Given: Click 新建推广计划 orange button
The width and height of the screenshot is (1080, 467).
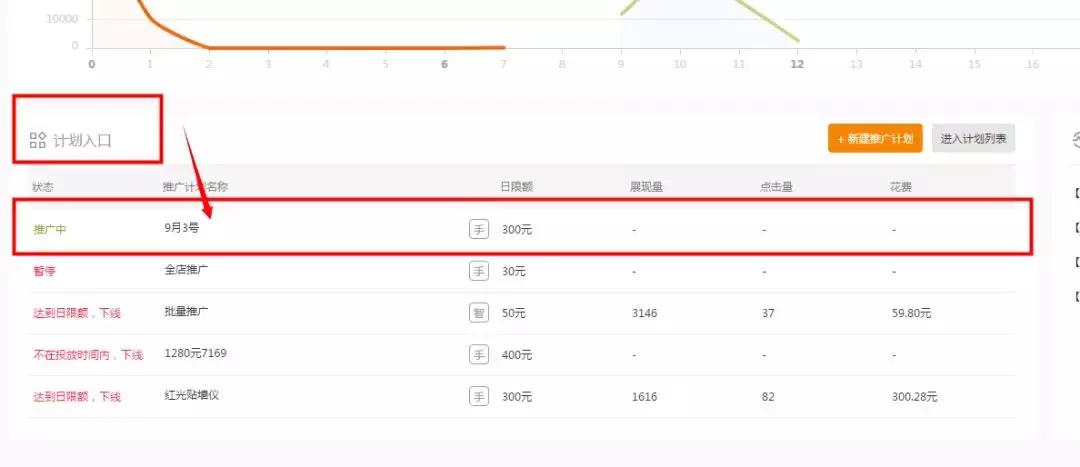Looking at the screenshot, I should click(875, 138).
